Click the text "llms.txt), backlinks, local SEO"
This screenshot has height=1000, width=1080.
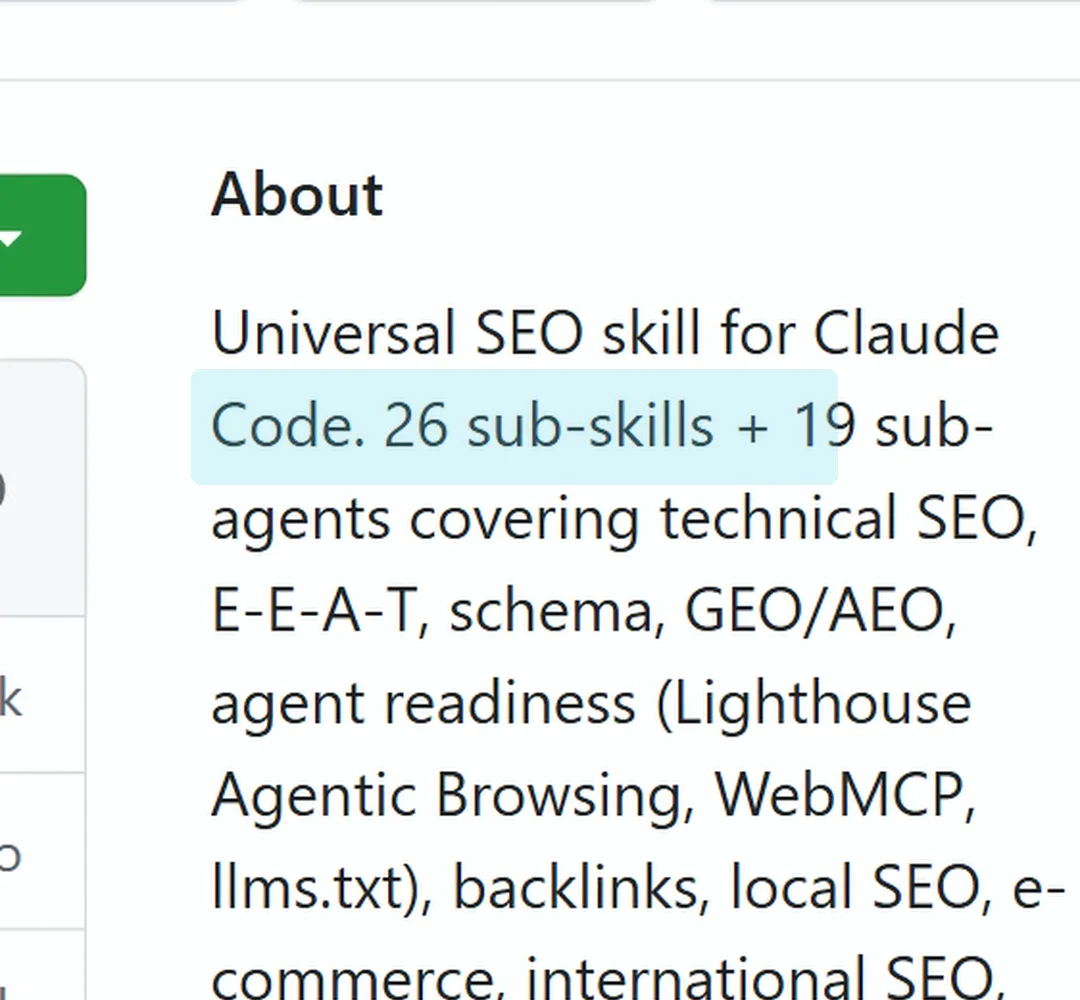[596, 888]
